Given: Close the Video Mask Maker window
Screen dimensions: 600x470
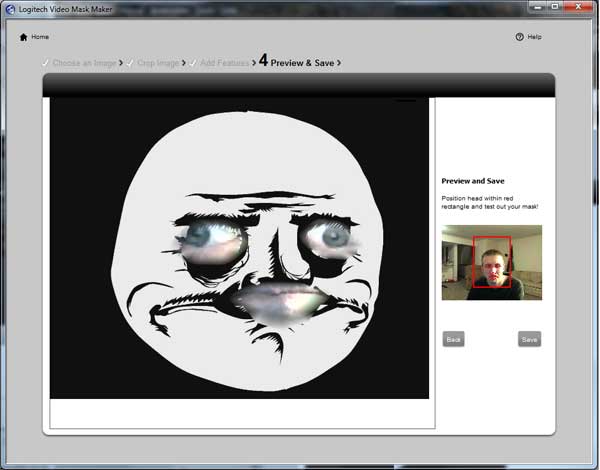Looking at the screenshot, I should (579, 7).
